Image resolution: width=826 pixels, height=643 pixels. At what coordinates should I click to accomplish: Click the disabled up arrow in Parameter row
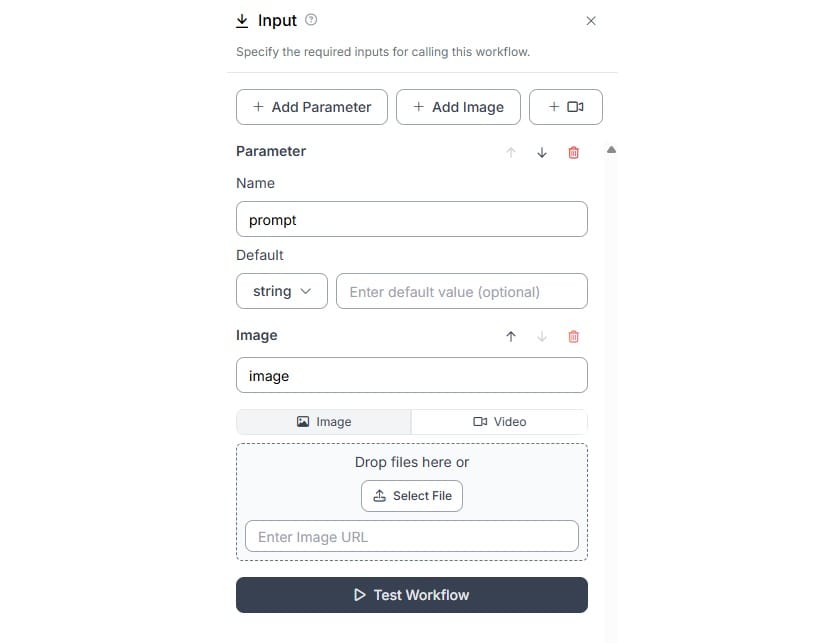point(510,153)
